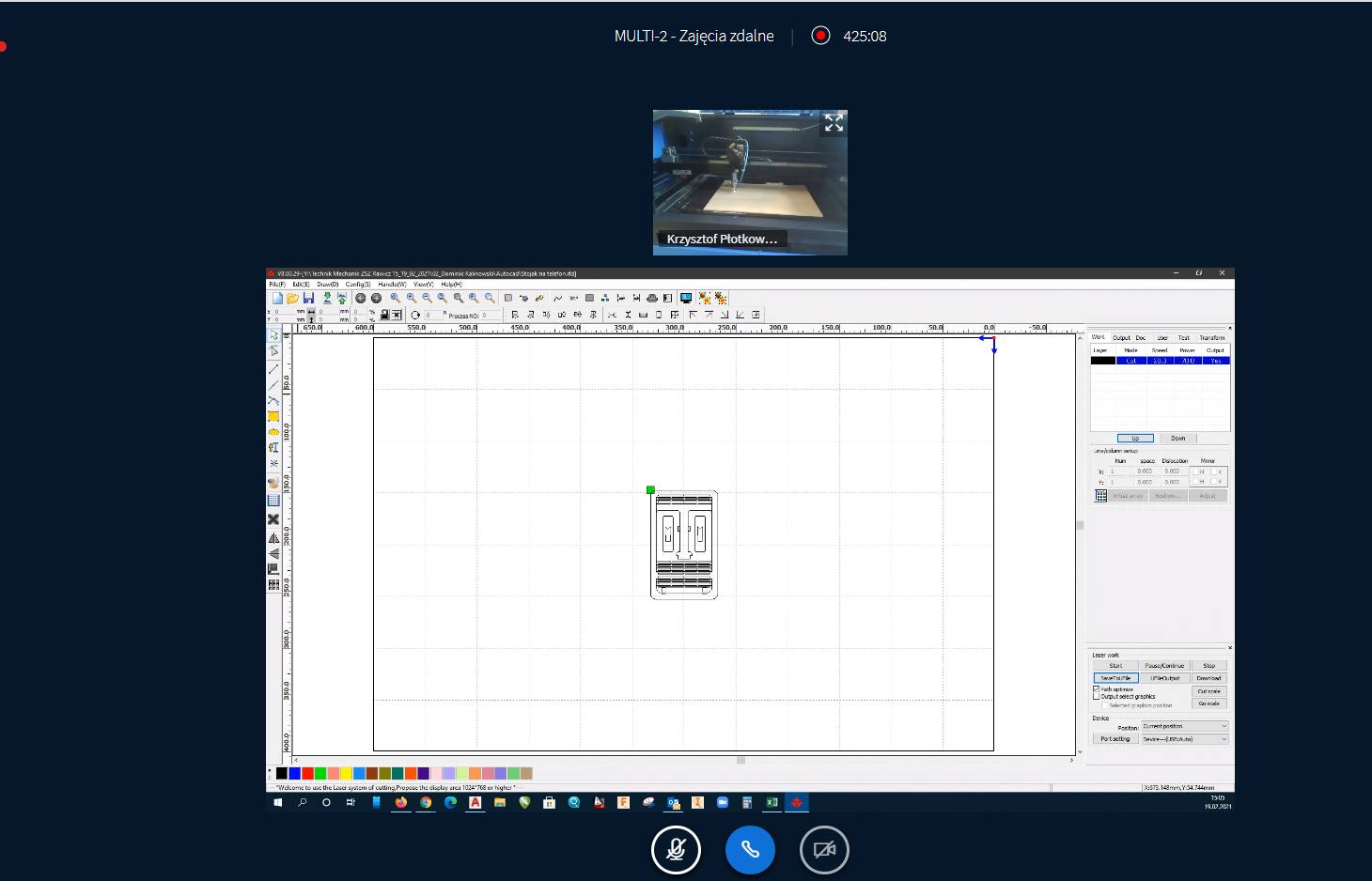Click the Pause/Continue button

[x=1165, y=665]
